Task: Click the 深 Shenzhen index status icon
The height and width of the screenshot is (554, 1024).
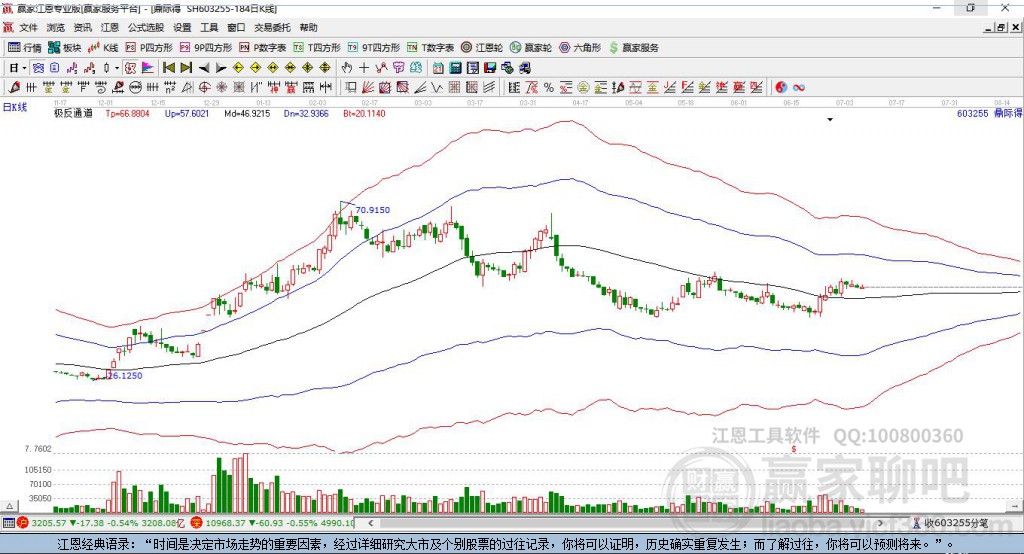Action: [x=199, y=523]
